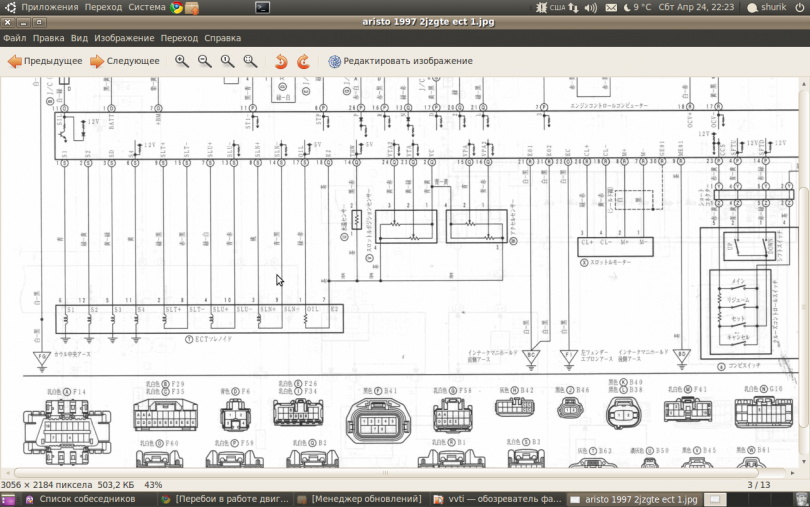Image resolution: width=810 pixels, height=507 pixels.
Task: Select the normal size zoom icon
Action: tap(227, 61)
